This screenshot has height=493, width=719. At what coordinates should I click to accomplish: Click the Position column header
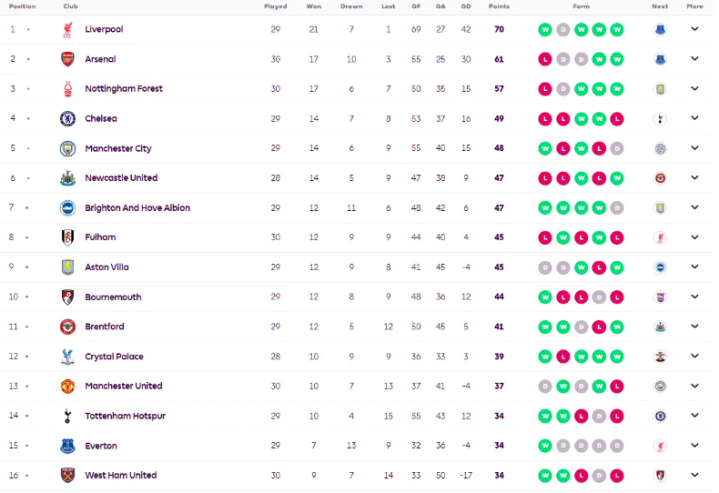coord(22,6)
